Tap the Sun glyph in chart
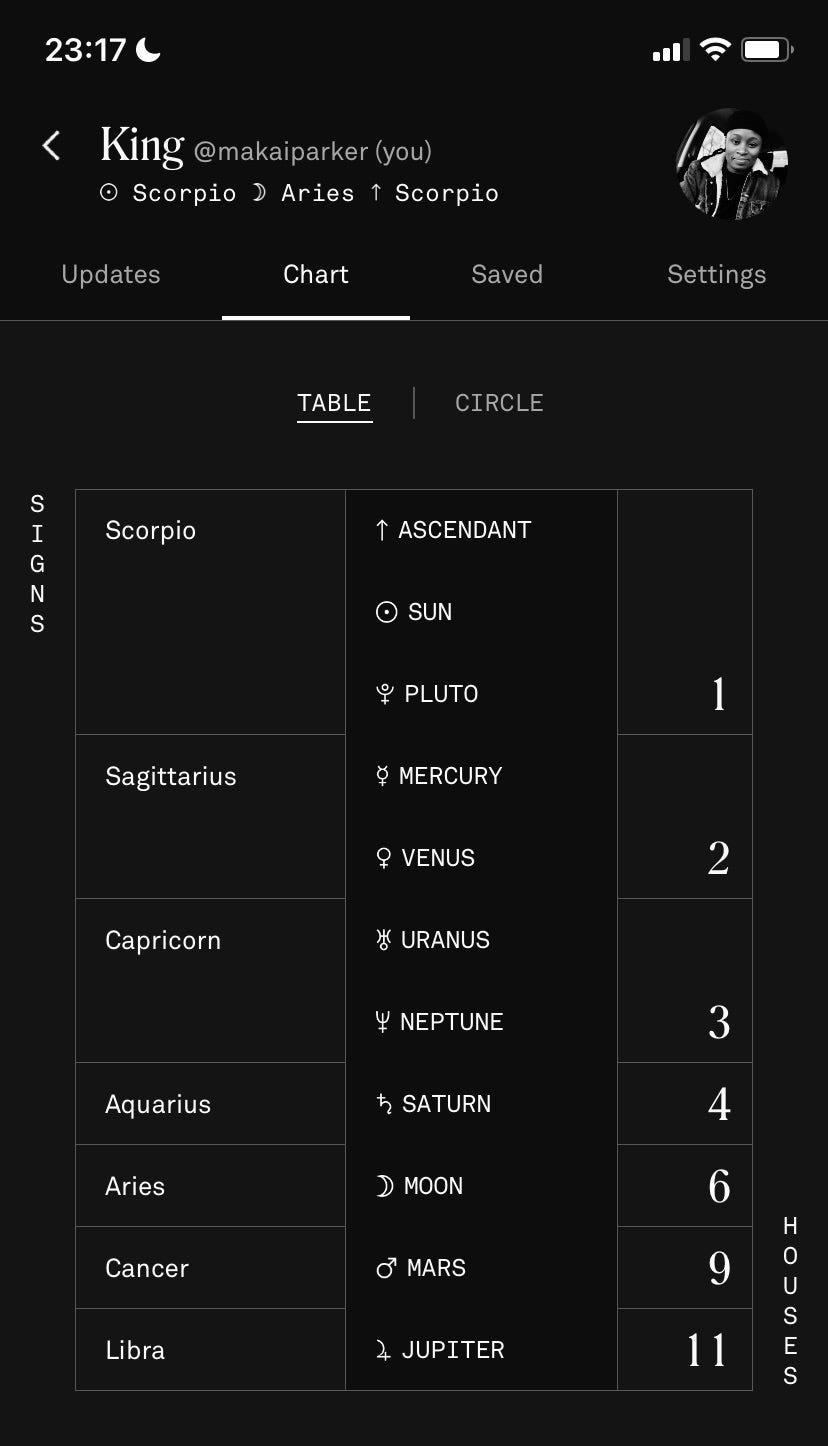 click(386, 612)
